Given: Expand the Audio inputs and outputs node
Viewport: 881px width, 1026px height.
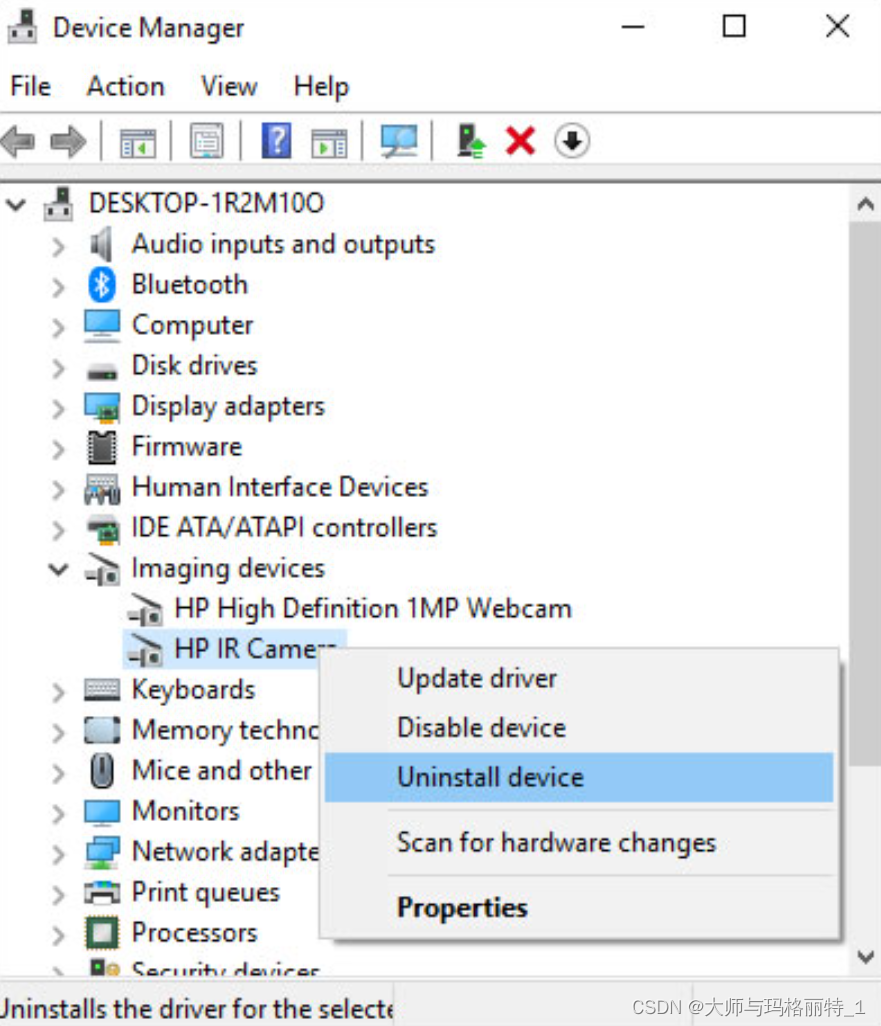Looking at the screenshot, I should coord(58,246).
